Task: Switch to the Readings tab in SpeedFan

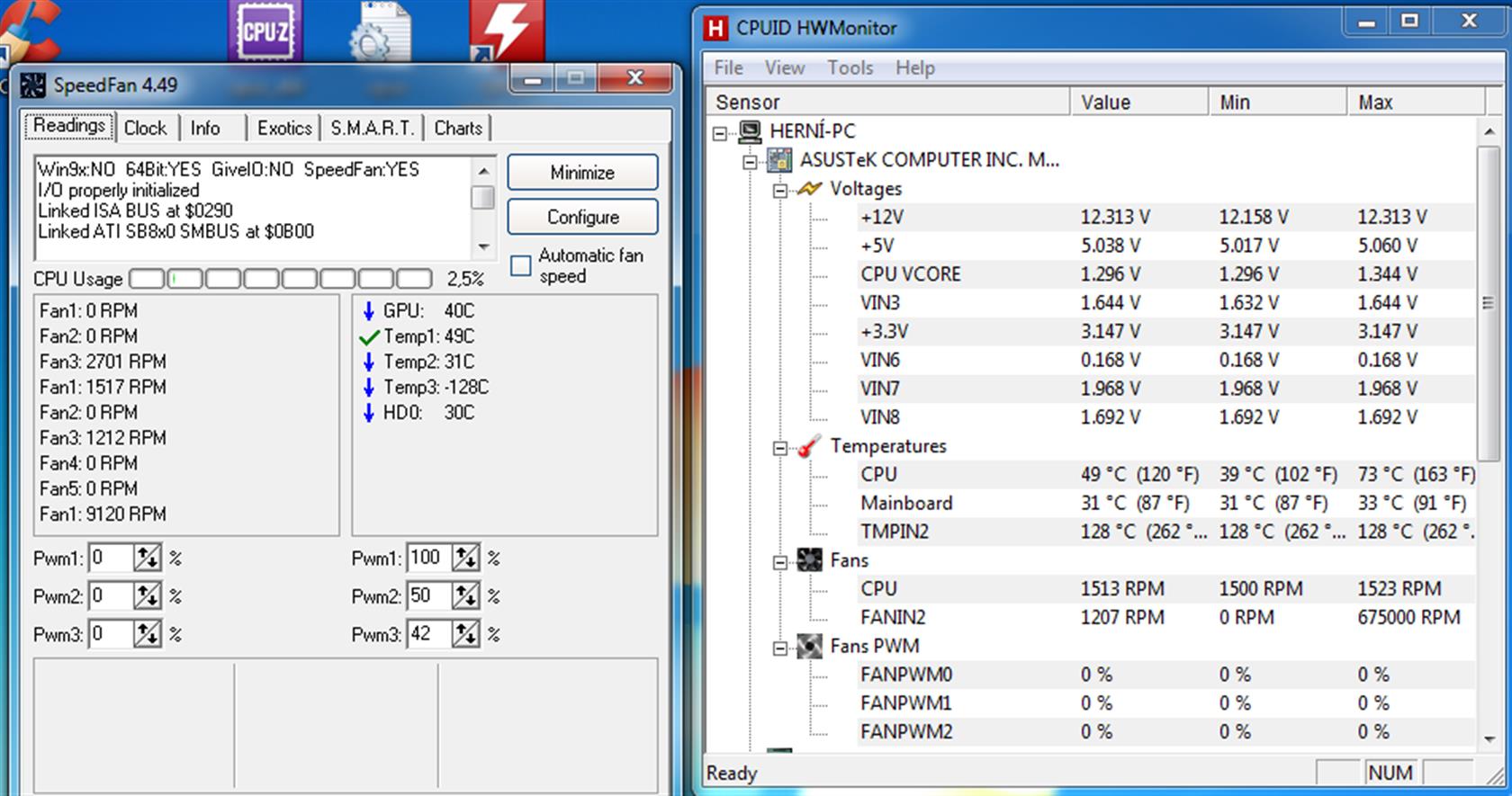Action: pos(69,126)
